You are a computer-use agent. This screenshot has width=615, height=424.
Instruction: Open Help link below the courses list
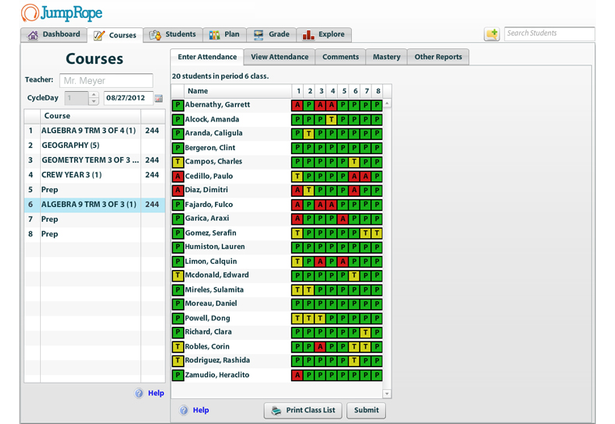point(156,393)
